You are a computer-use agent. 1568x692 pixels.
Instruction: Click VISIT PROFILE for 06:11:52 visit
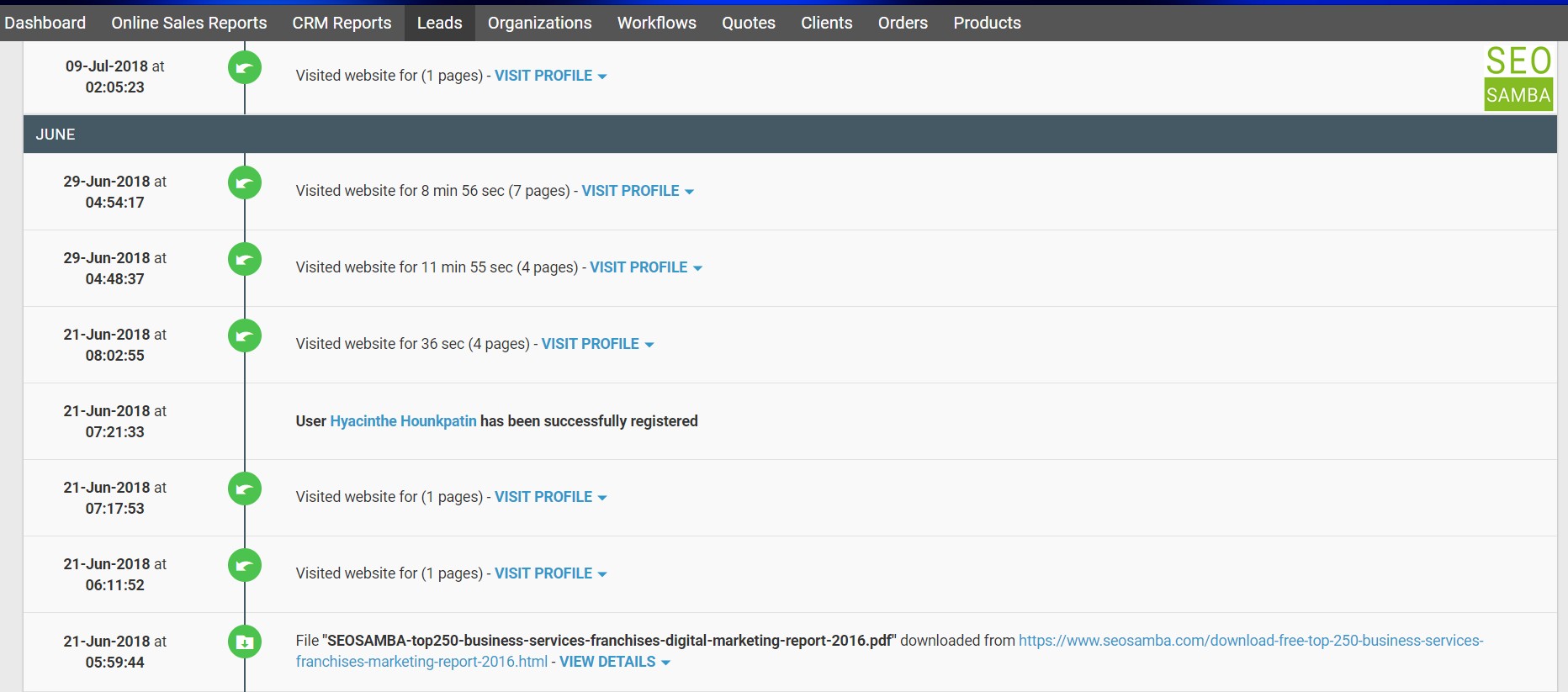pos(543,573)
